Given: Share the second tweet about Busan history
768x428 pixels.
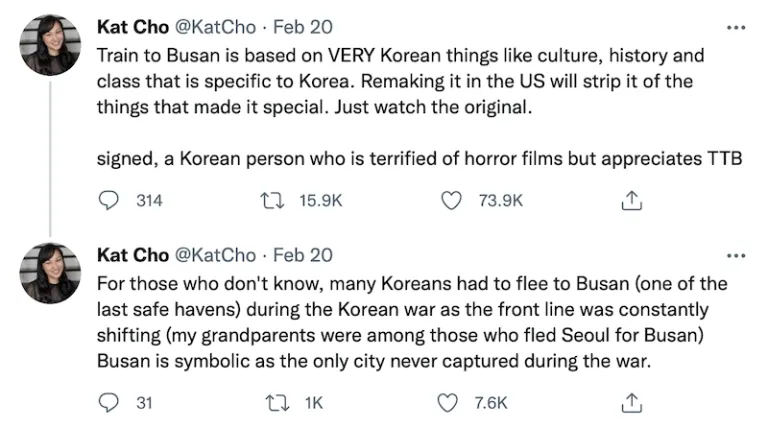Looking at the screenshot, I should click(x=631, y=403).
